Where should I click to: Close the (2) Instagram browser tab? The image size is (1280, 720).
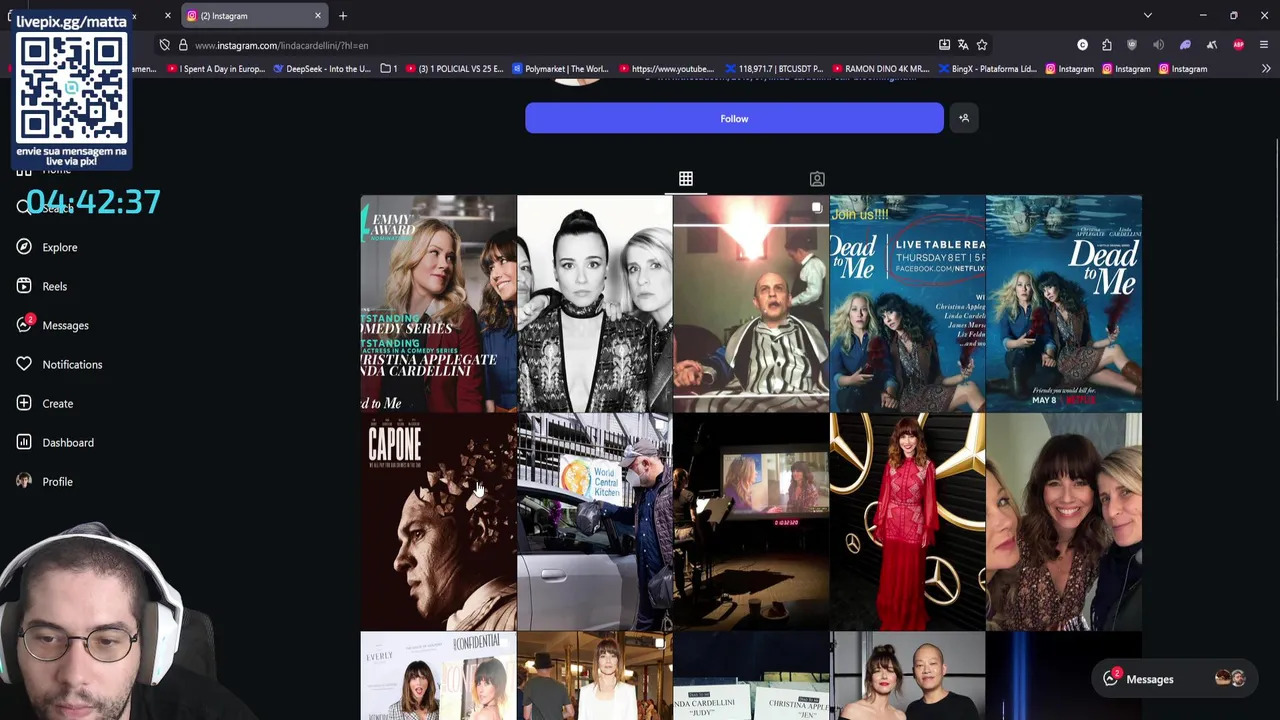[318, 16]
